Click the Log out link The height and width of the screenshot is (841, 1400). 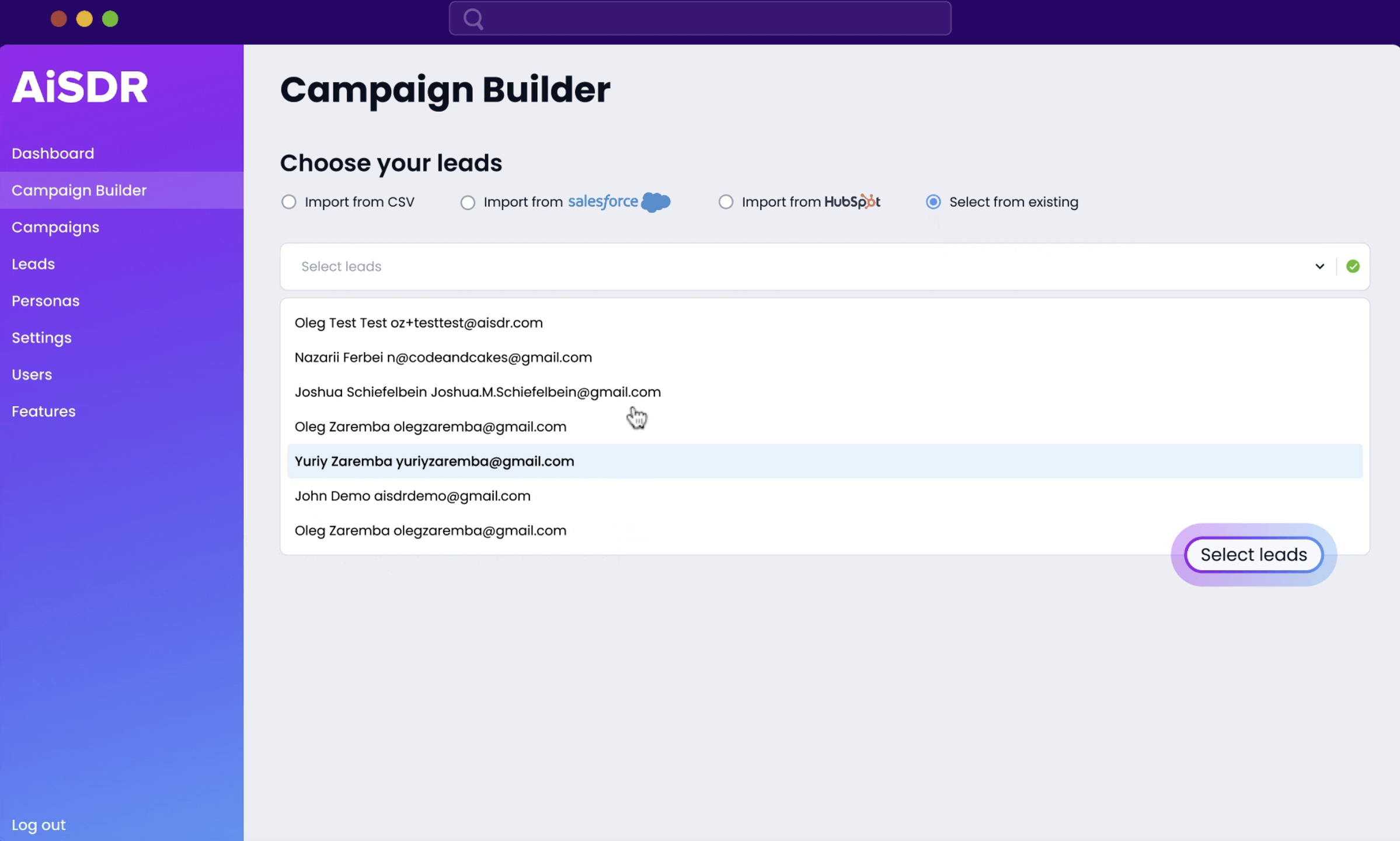point(39,825)
